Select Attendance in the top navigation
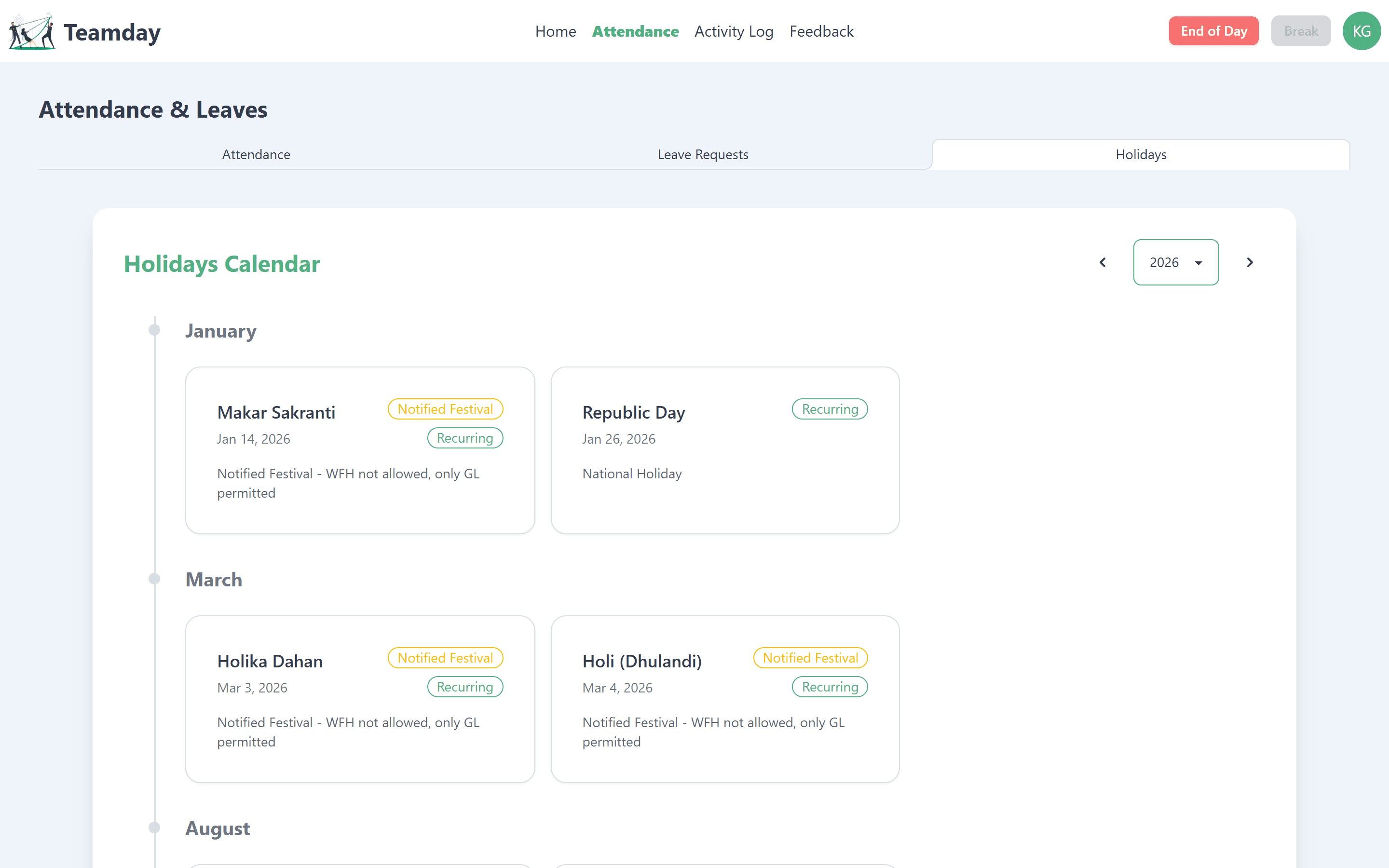Screen dimensions: 1389x868 pyautogui.click(x=635, y=31)
